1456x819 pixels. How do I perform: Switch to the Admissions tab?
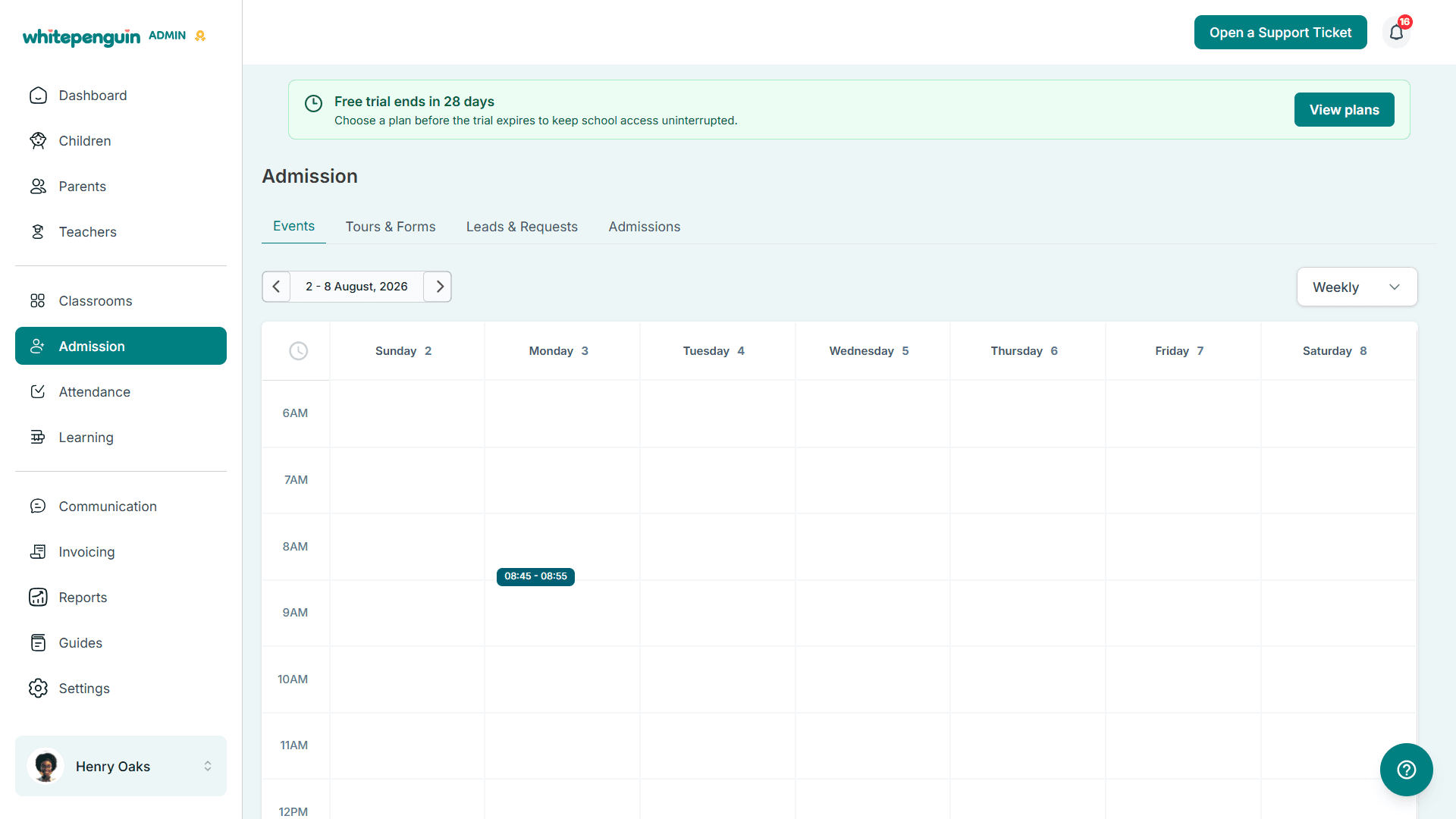(x=645, y=227)
